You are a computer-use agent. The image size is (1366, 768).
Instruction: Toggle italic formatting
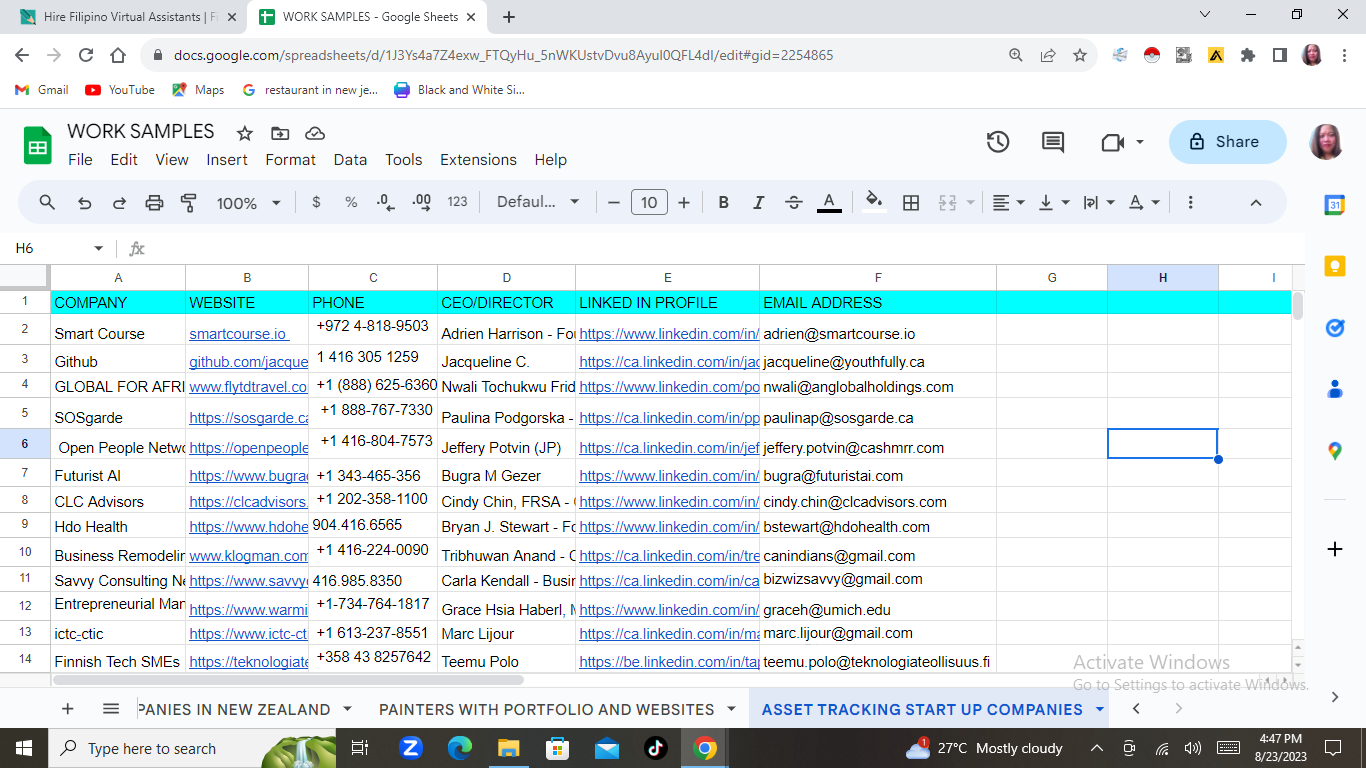click(x=759, y=202)
